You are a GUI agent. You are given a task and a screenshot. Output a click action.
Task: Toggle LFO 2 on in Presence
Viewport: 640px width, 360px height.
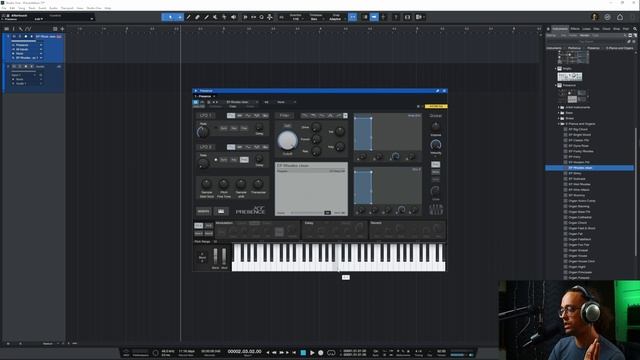point(206,147)
